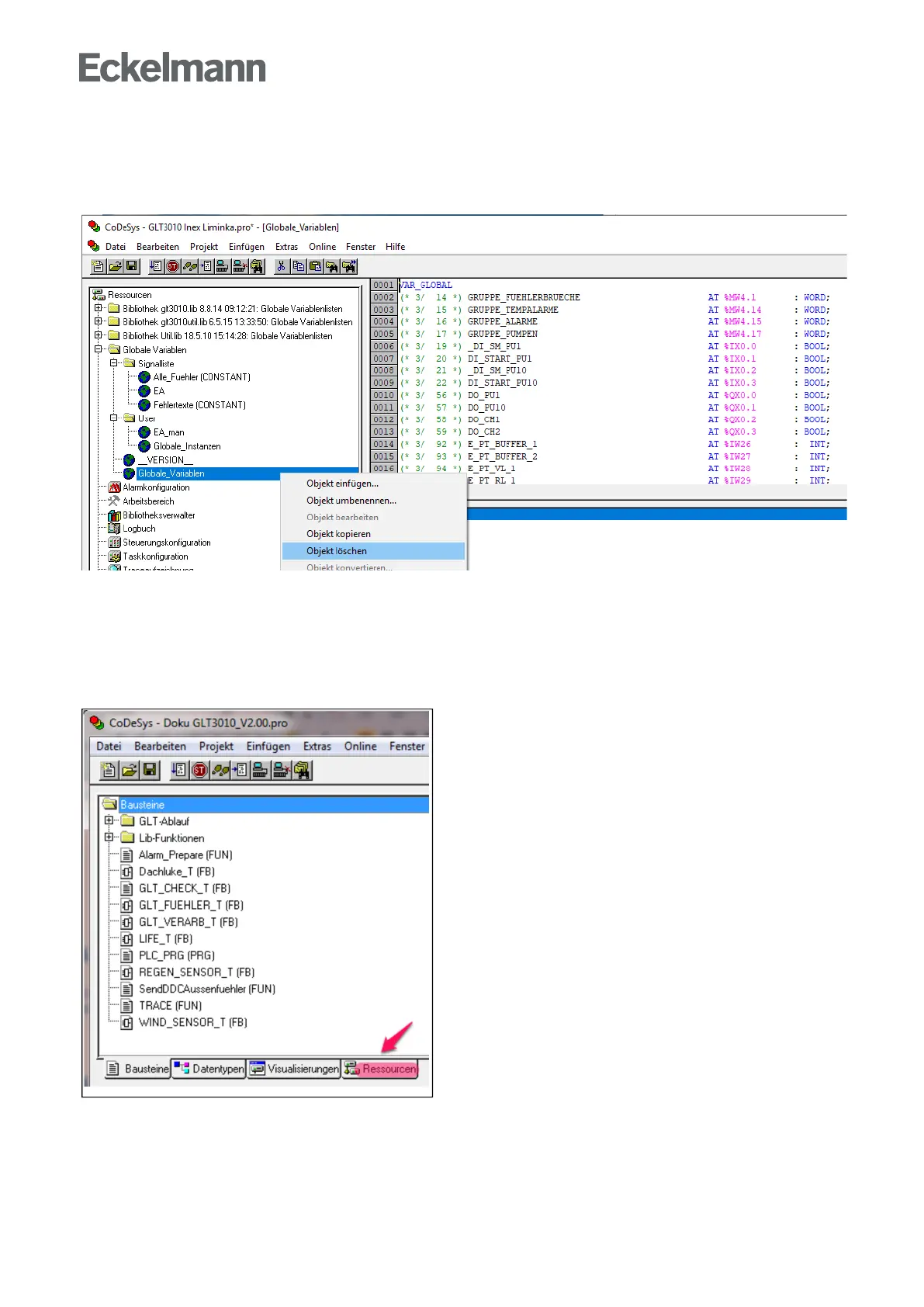Choose Objekt löschen from context menu
The height and width of the screenshot is (1307, 924).
[x=373, y=551]
